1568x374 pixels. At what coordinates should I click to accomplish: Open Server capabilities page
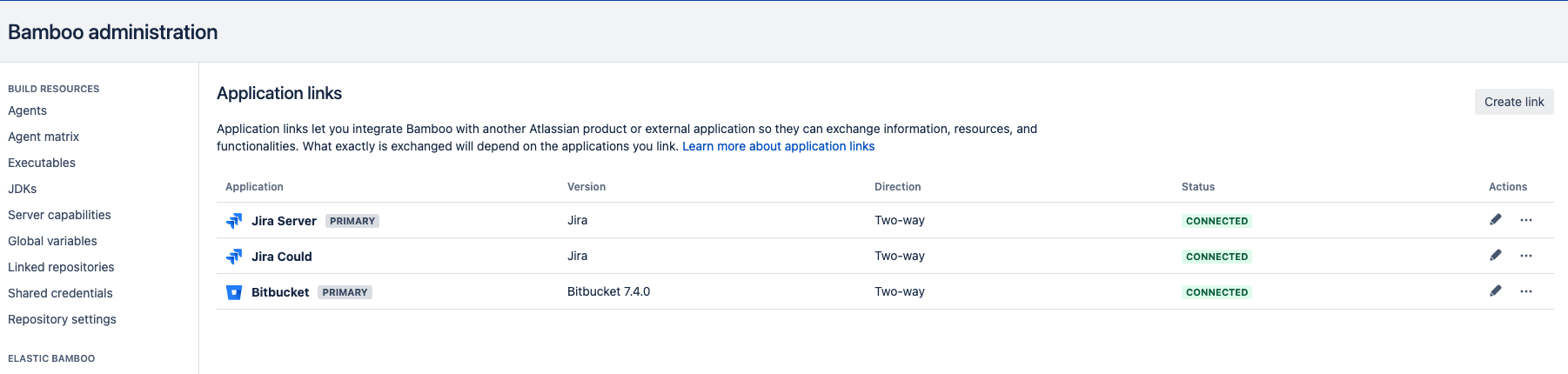pos(59,215)
